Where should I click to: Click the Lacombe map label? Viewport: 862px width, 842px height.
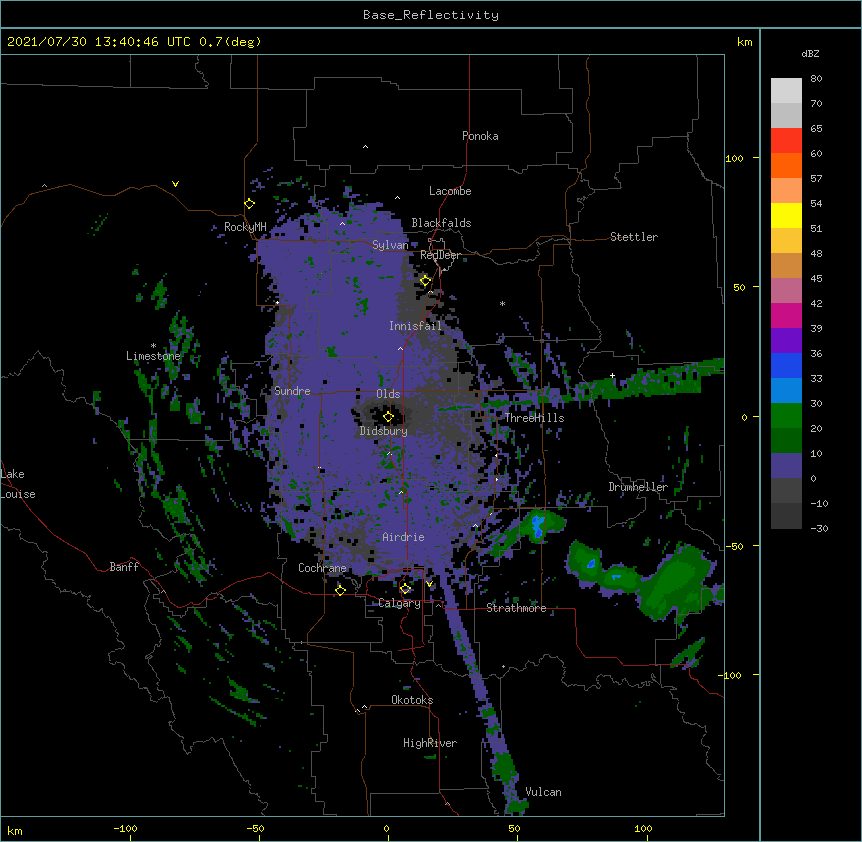(x=450, y=191)
